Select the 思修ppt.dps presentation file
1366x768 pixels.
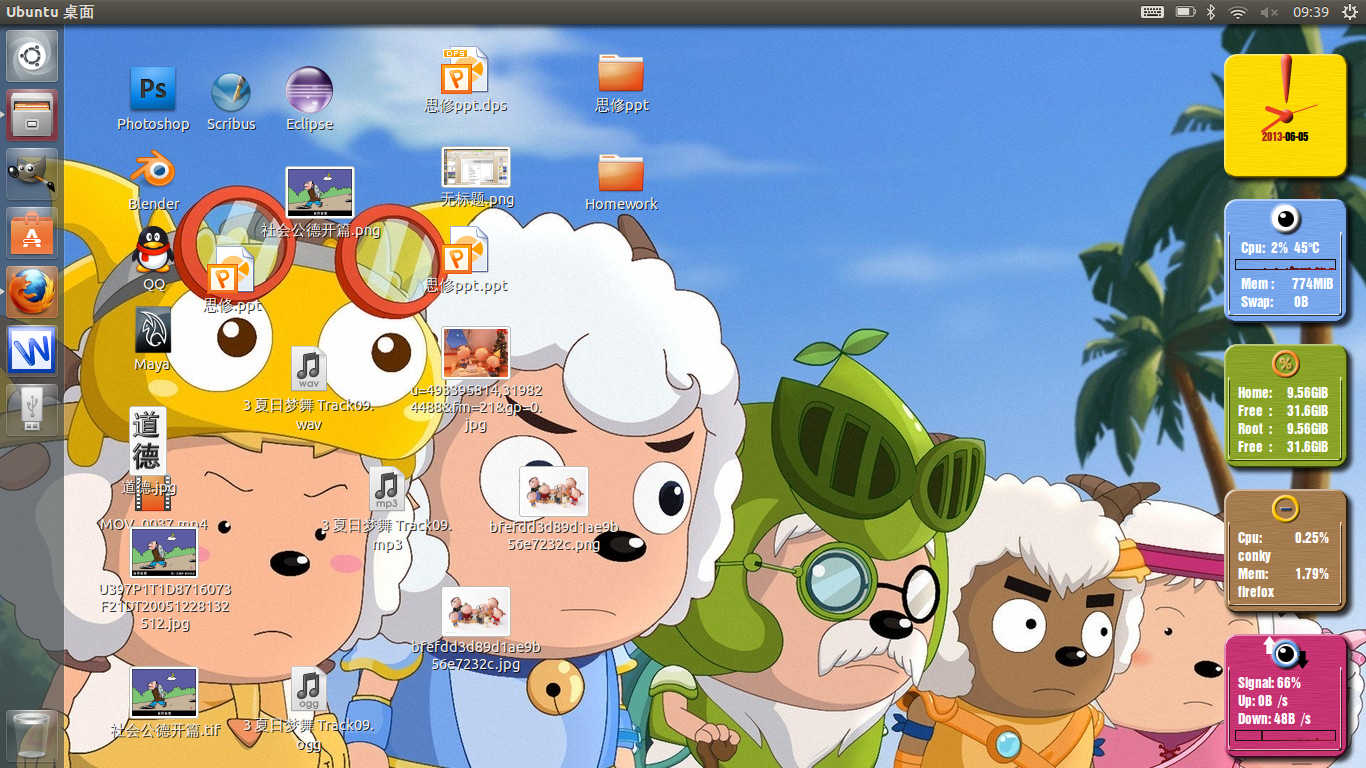[465, 70]
